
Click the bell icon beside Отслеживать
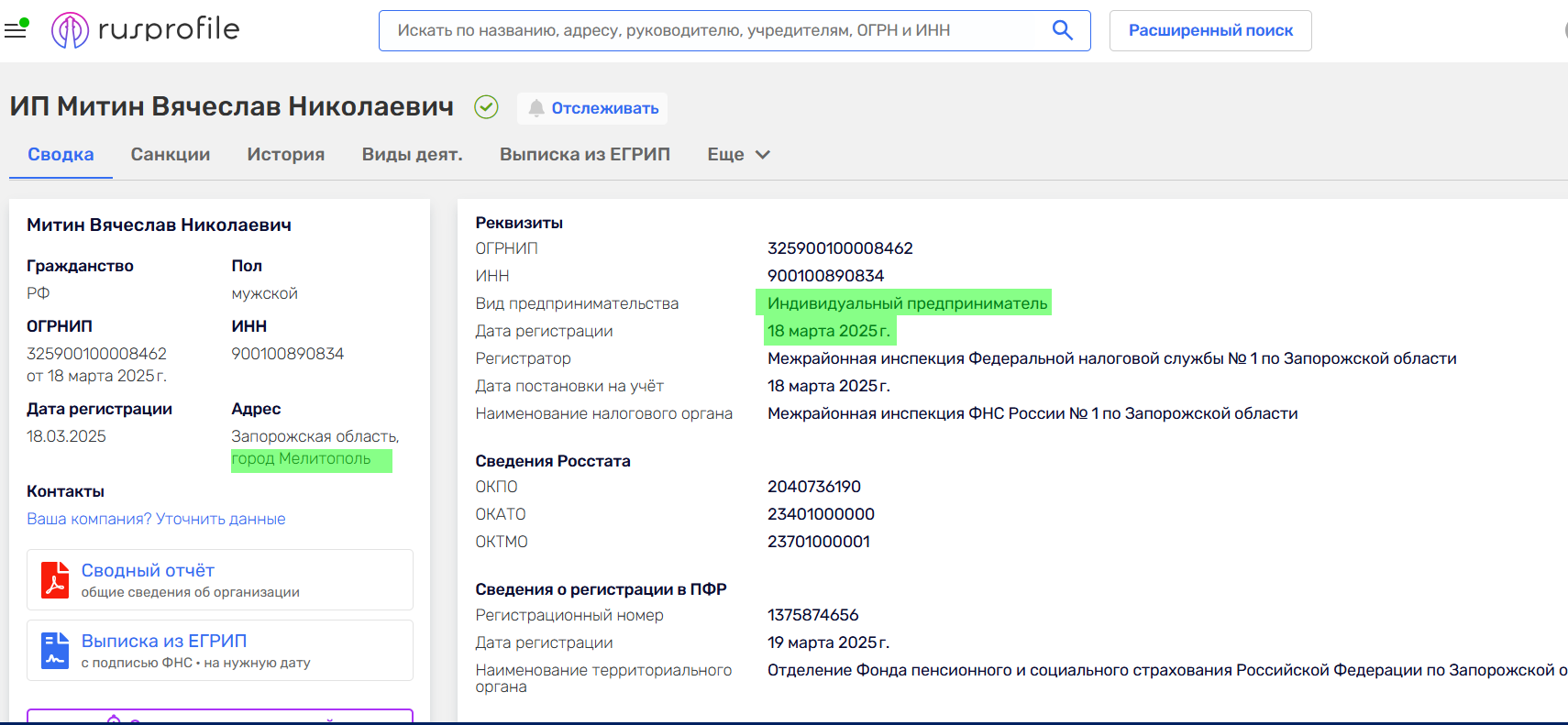(x=536, y=108)
